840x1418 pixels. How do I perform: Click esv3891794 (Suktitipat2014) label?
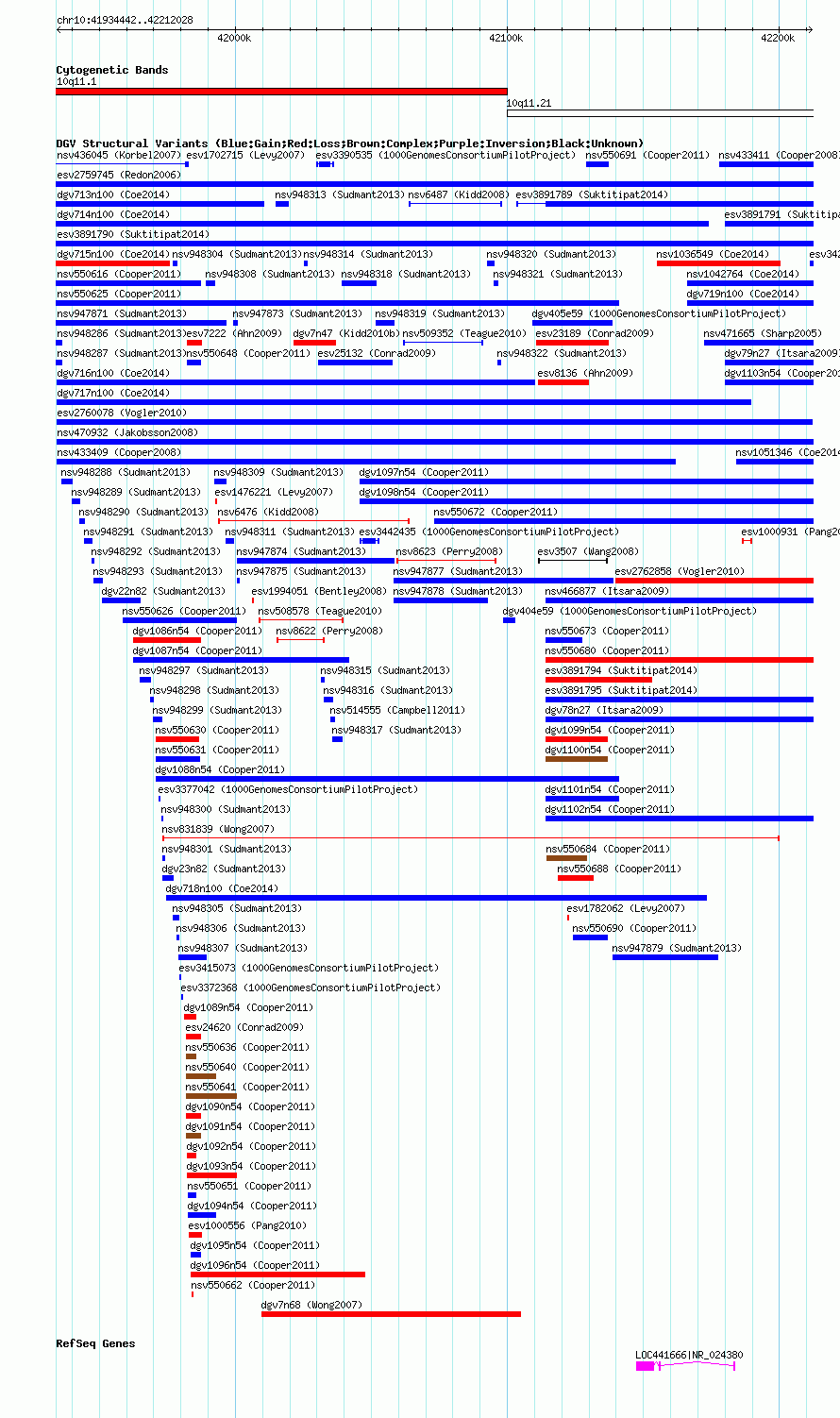pos(622,670)
